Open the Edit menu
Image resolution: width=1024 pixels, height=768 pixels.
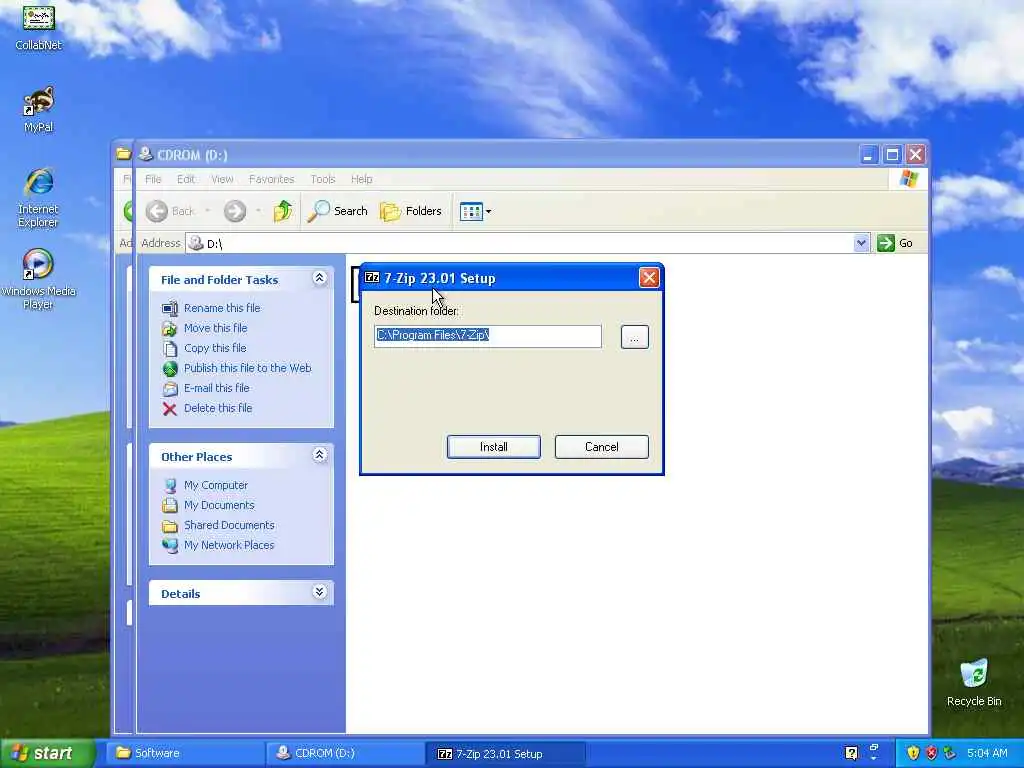185,179
